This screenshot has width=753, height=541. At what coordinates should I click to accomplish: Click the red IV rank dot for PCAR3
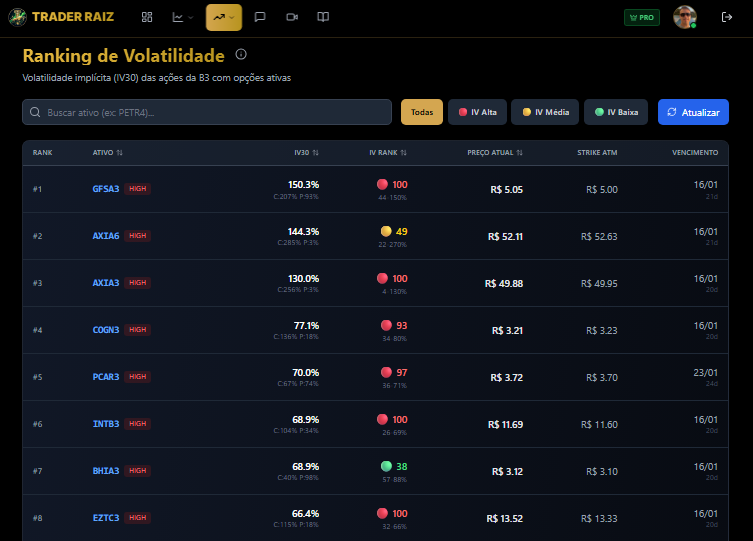(386, 373)
